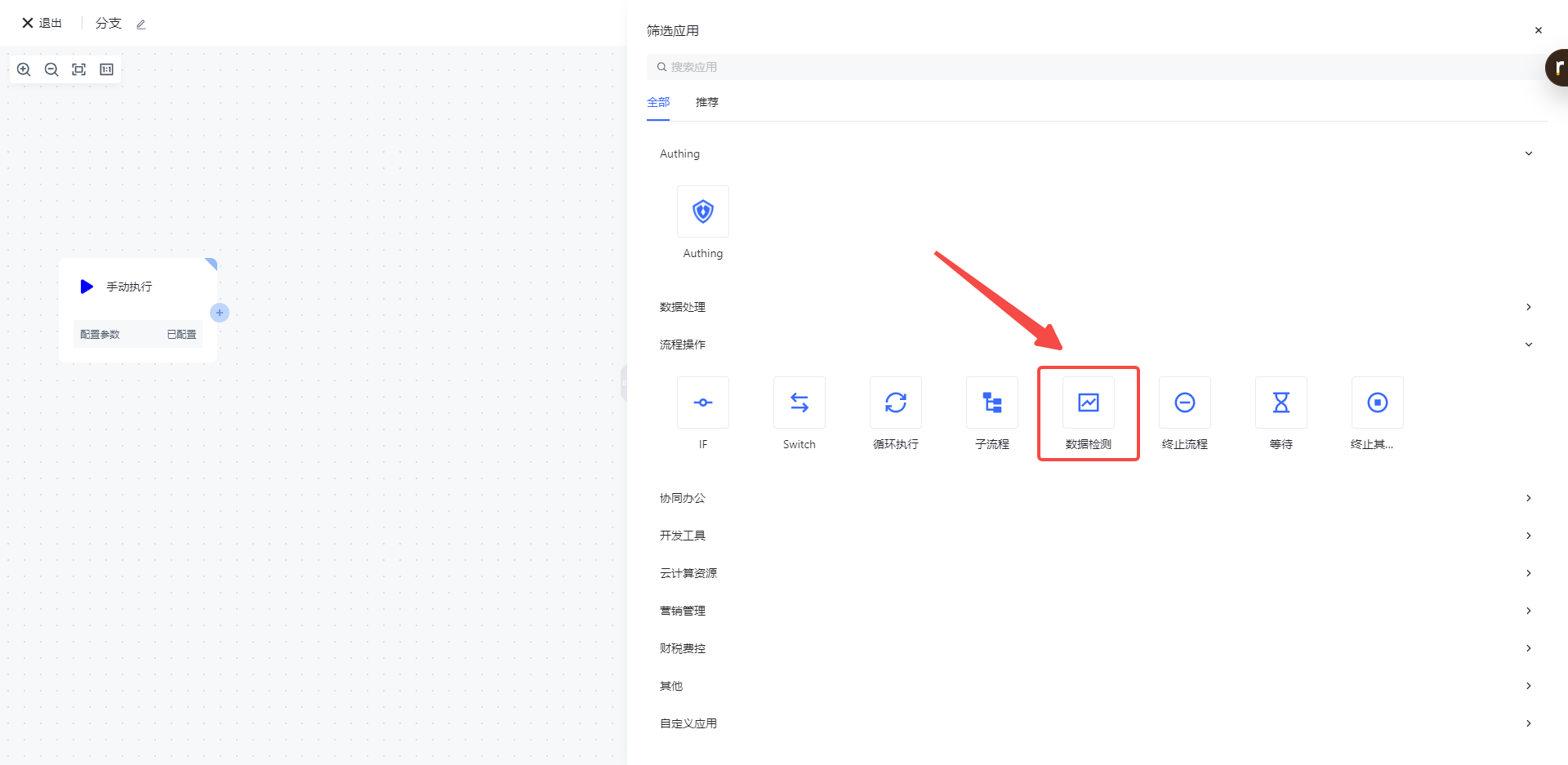Image resolution: width=1568 pixels, height=765 pixels.
Task: Select the 等待 hourglass wait icon
Action: (x=1281, y=403)
